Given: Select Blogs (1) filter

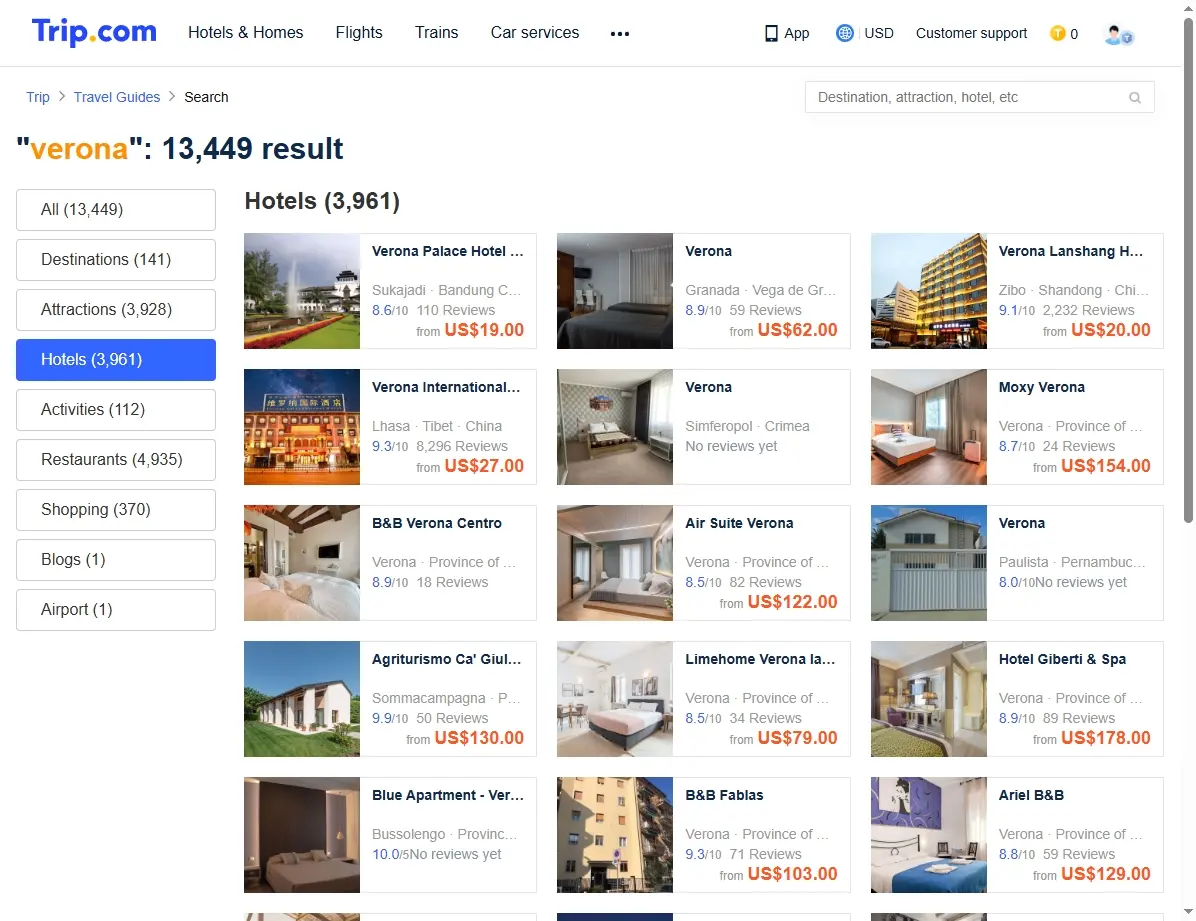Looking at the screenshot, I should coord(116,559).
